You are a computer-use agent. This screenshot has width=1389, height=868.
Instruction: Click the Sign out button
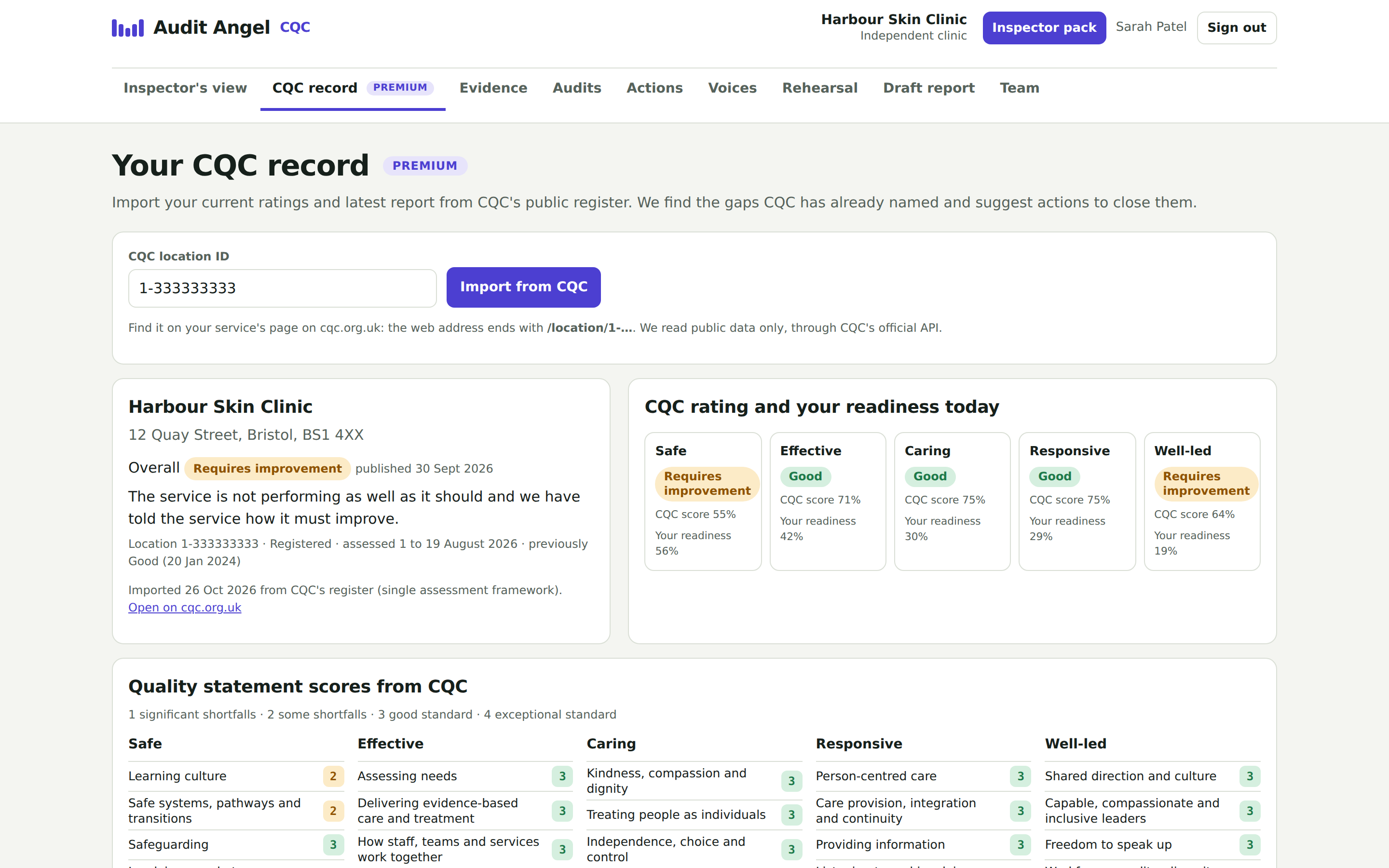tap(1236, 27)
